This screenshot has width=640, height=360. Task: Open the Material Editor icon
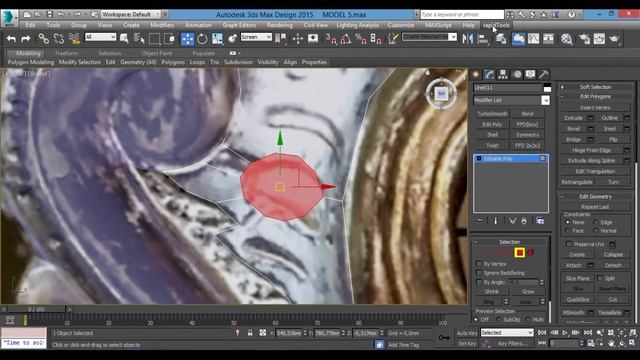(567, 39)
